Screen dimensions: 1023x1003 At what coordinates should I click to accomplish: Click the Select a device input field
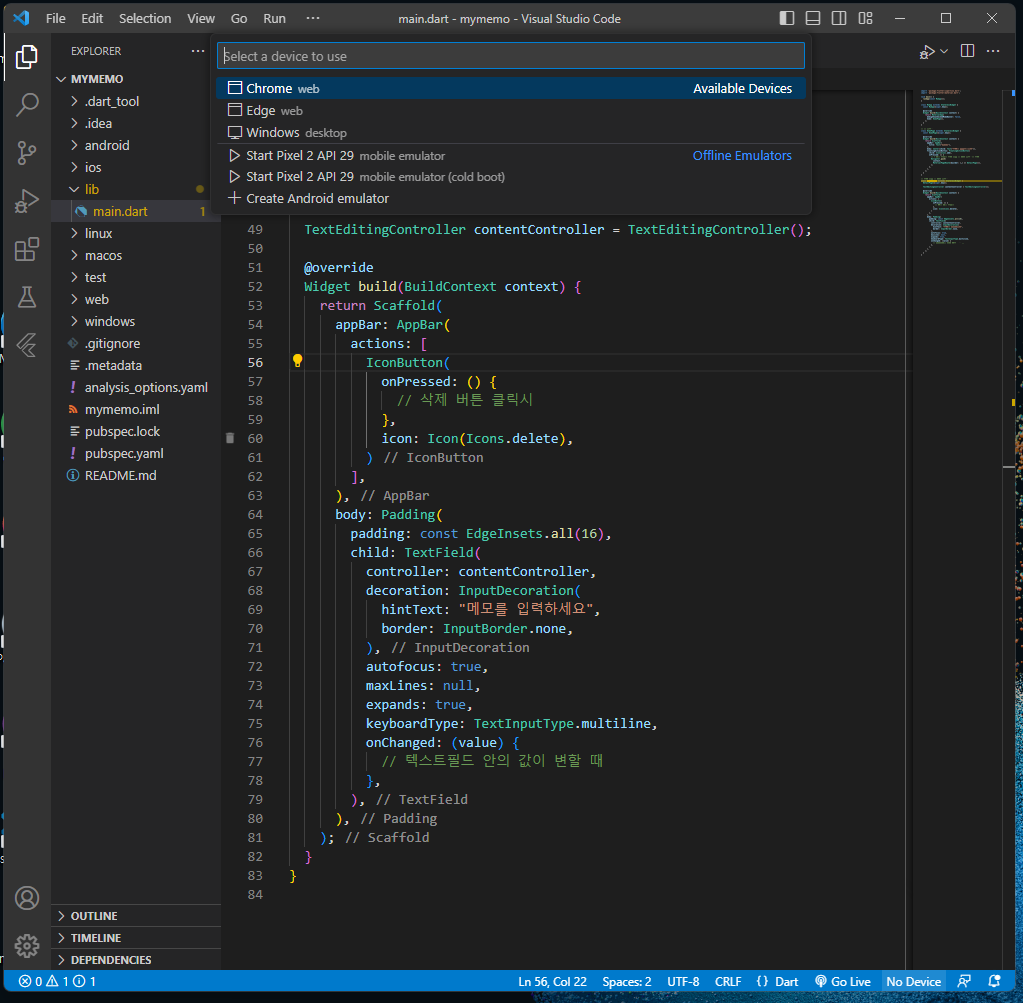point(511,56)
